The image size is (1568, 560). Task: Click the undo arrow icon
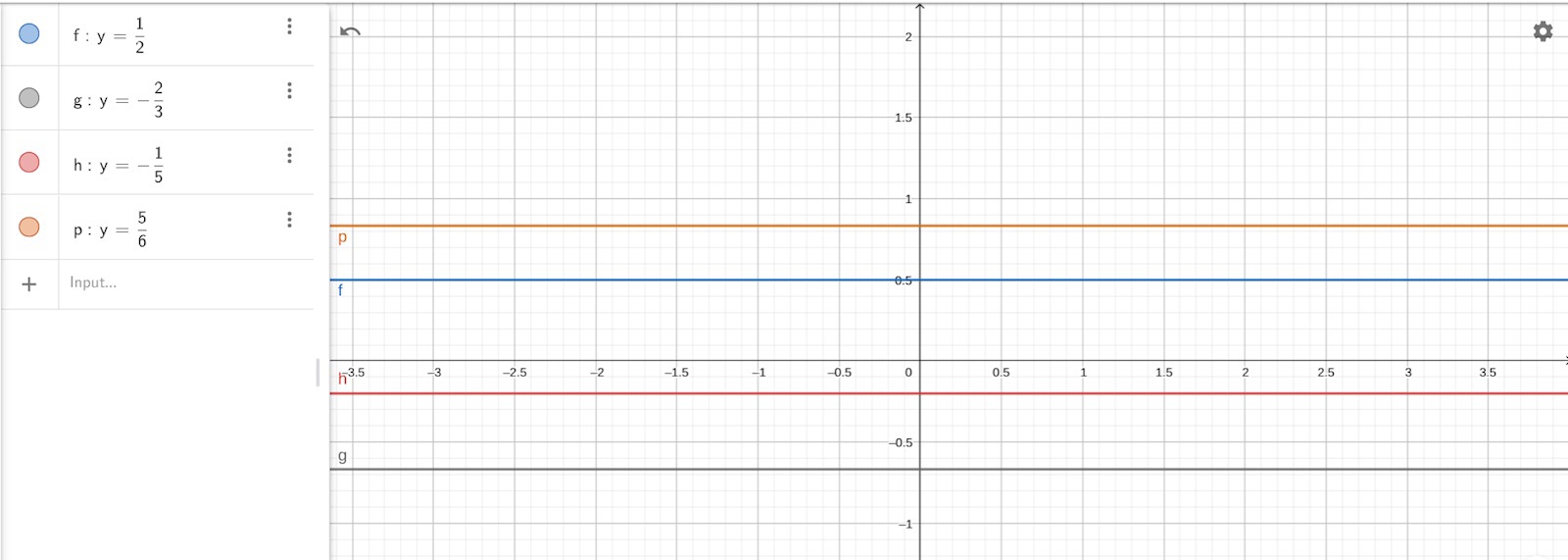pyautogui.click(x=350, y=31)
